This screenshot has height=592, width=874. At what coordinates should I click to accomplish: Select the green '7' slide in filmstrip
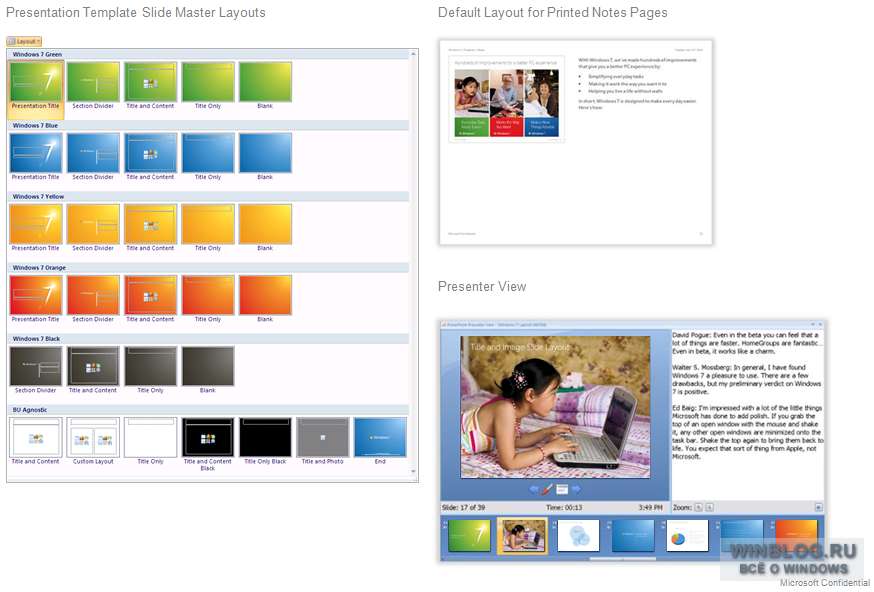coord(469,536)
